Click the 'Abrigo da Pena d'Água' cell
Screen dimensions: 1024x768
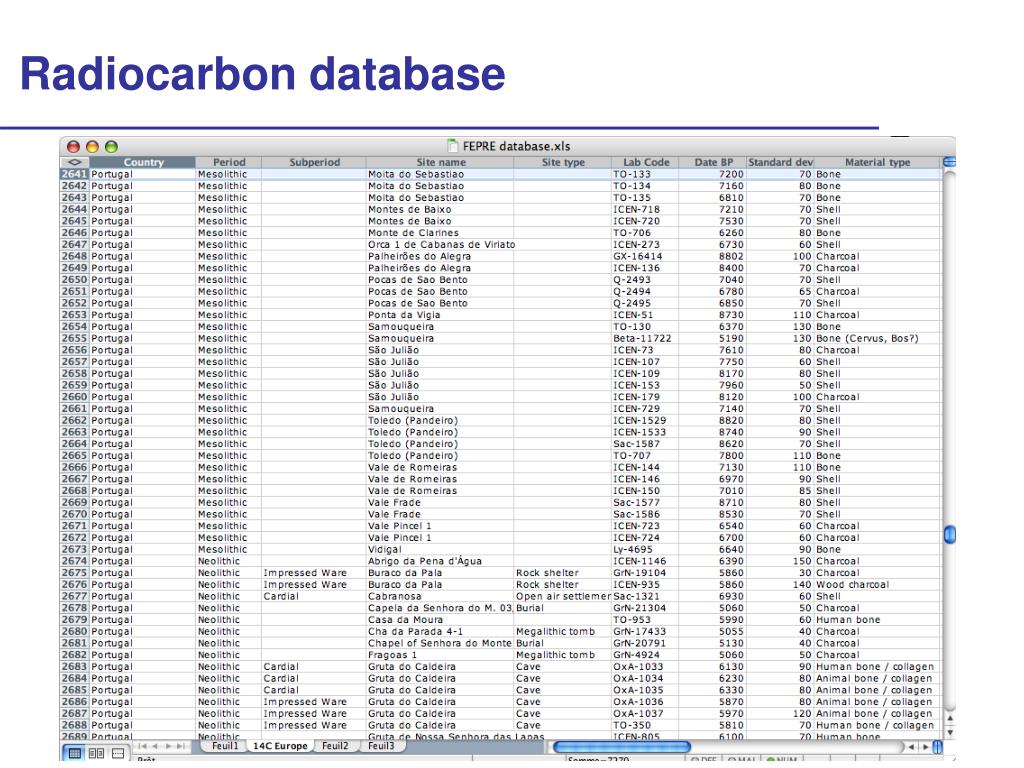click(x=441, y=561)
